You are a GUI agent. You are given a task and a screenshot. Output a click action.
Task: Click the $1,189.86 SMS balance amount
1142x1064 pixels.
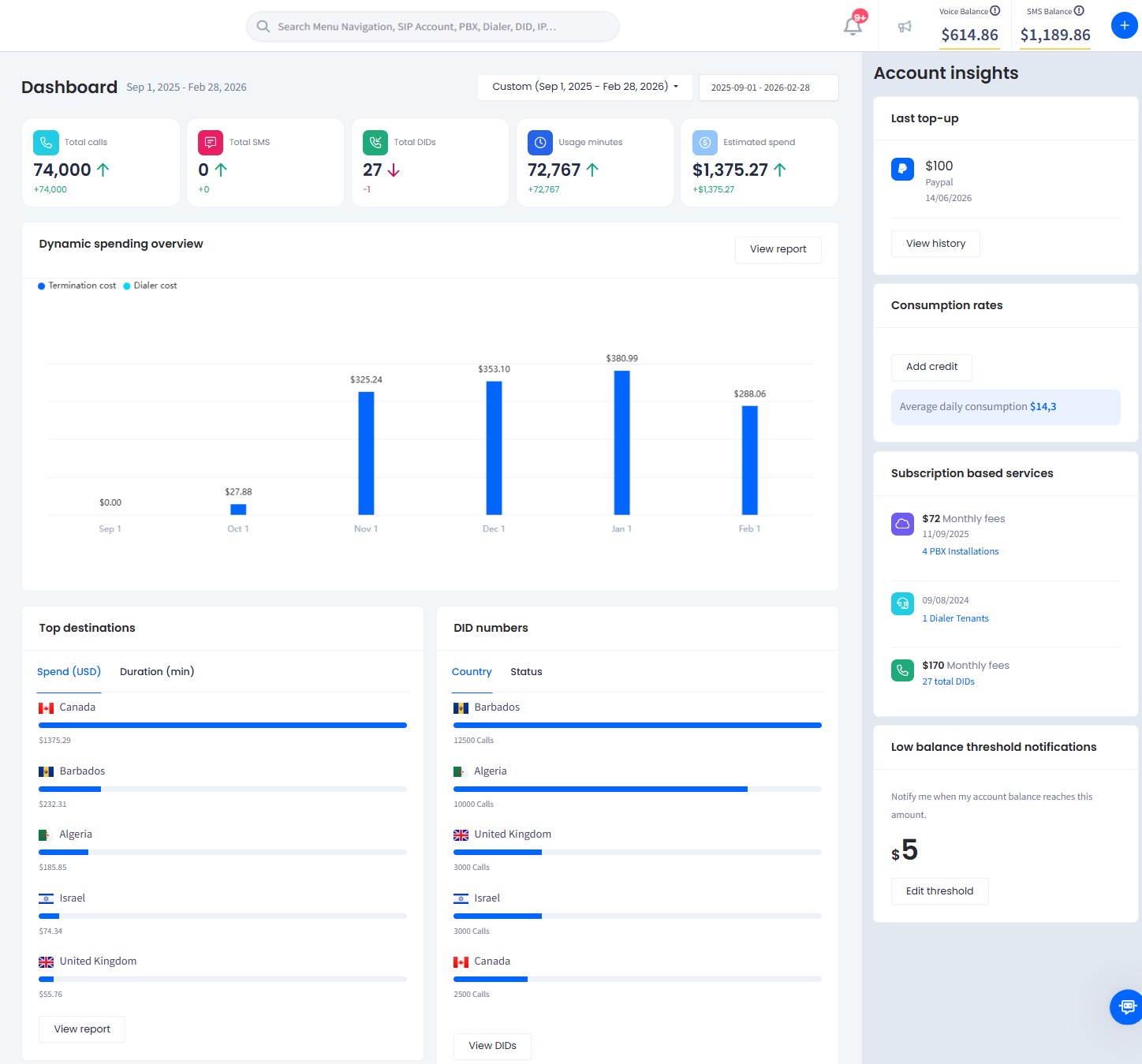[1055, 35]
